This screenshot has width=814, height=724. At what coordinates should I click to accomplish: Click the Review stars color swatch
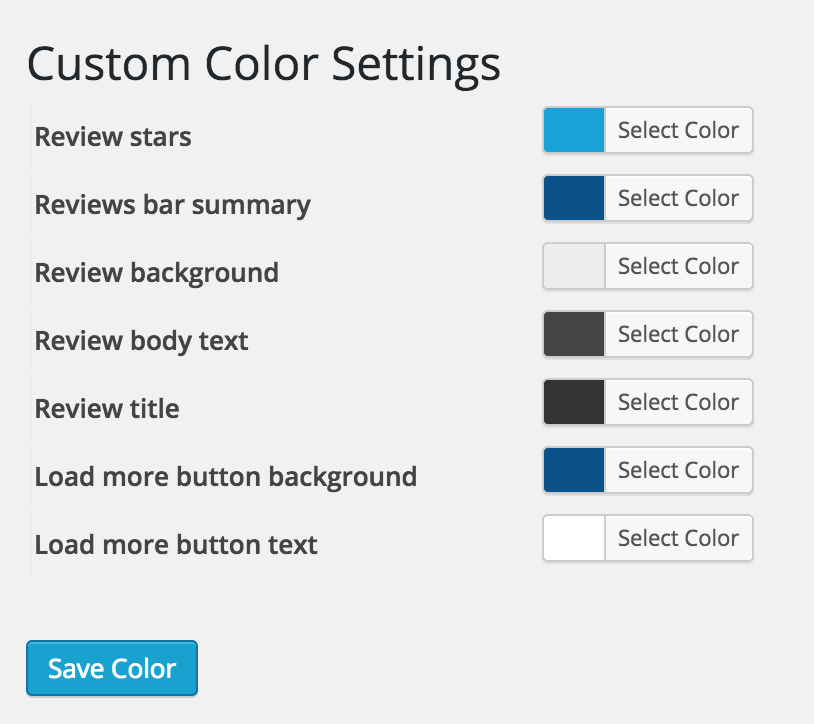pyautogui.click(x=572, y=130)
